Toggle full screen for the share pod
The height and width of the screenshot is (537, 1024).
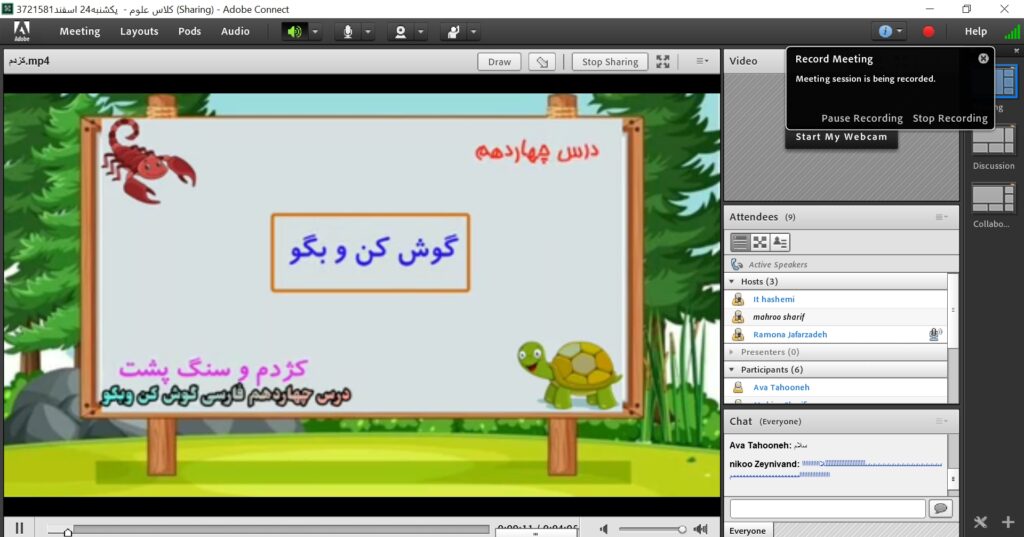click(x=663, y=61)
